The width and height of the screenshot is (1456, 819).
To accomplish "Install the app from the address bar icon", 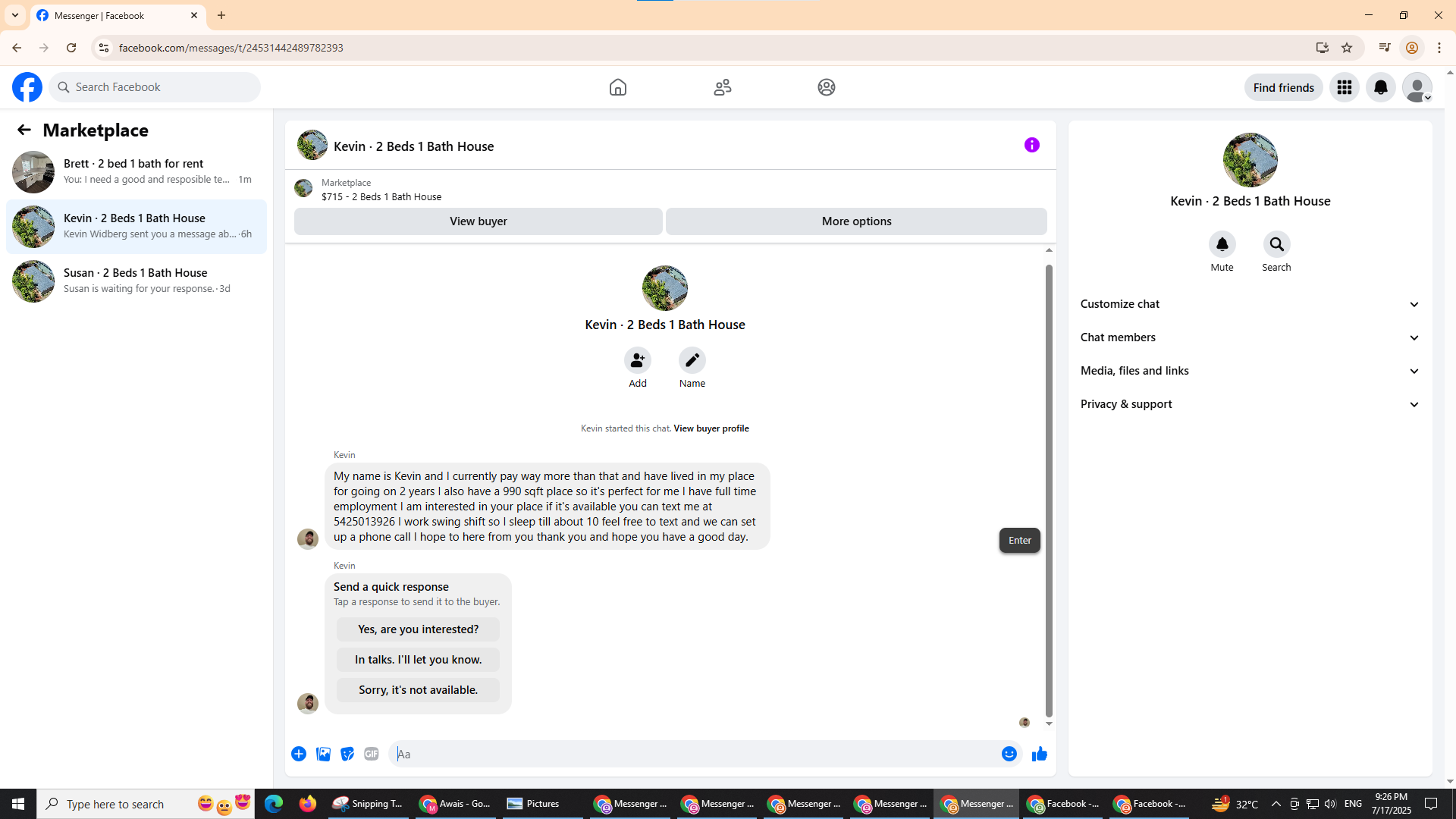I will pyautogui.click(x=1323, y=48).
